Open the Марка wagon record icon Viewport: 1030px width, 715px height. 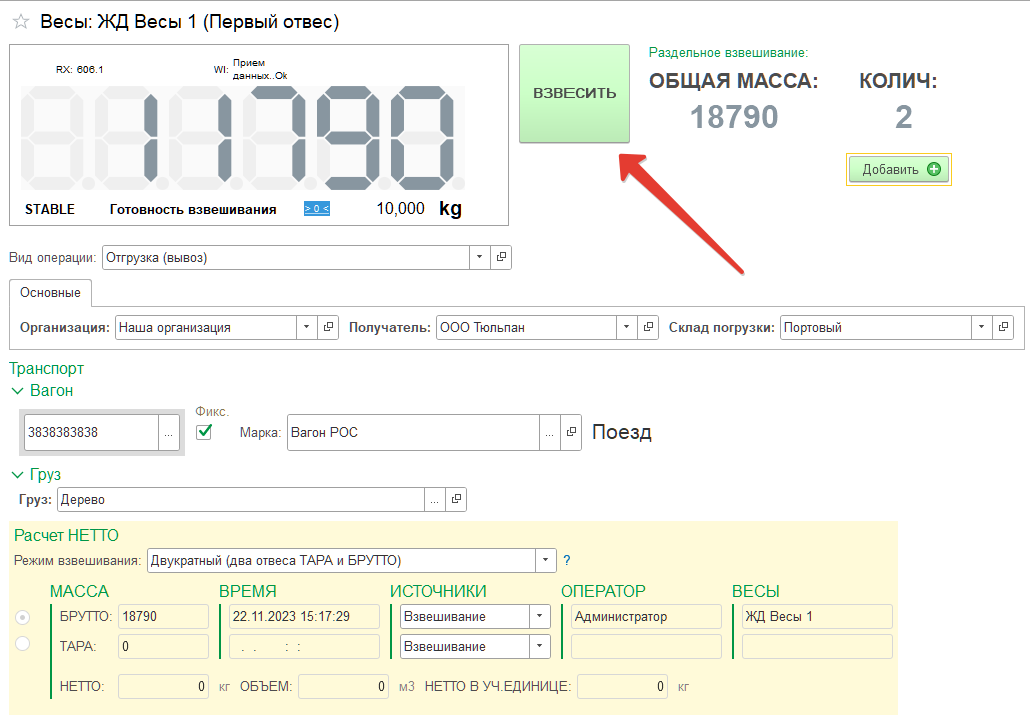[x=571, y=433]
